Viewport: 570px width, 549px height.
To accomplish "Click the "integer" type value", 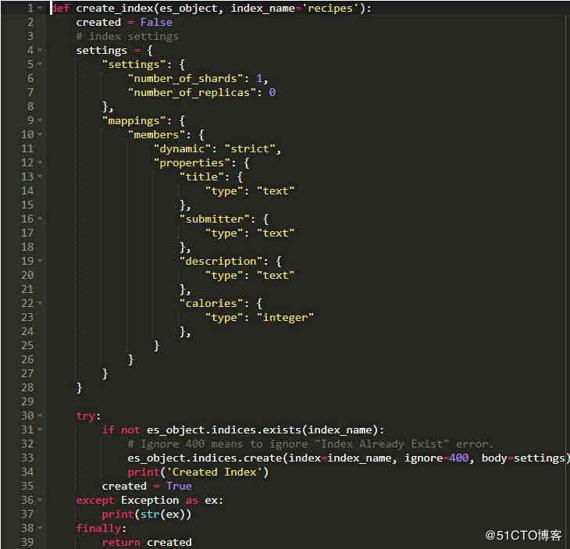I will [x=285, y=318].
